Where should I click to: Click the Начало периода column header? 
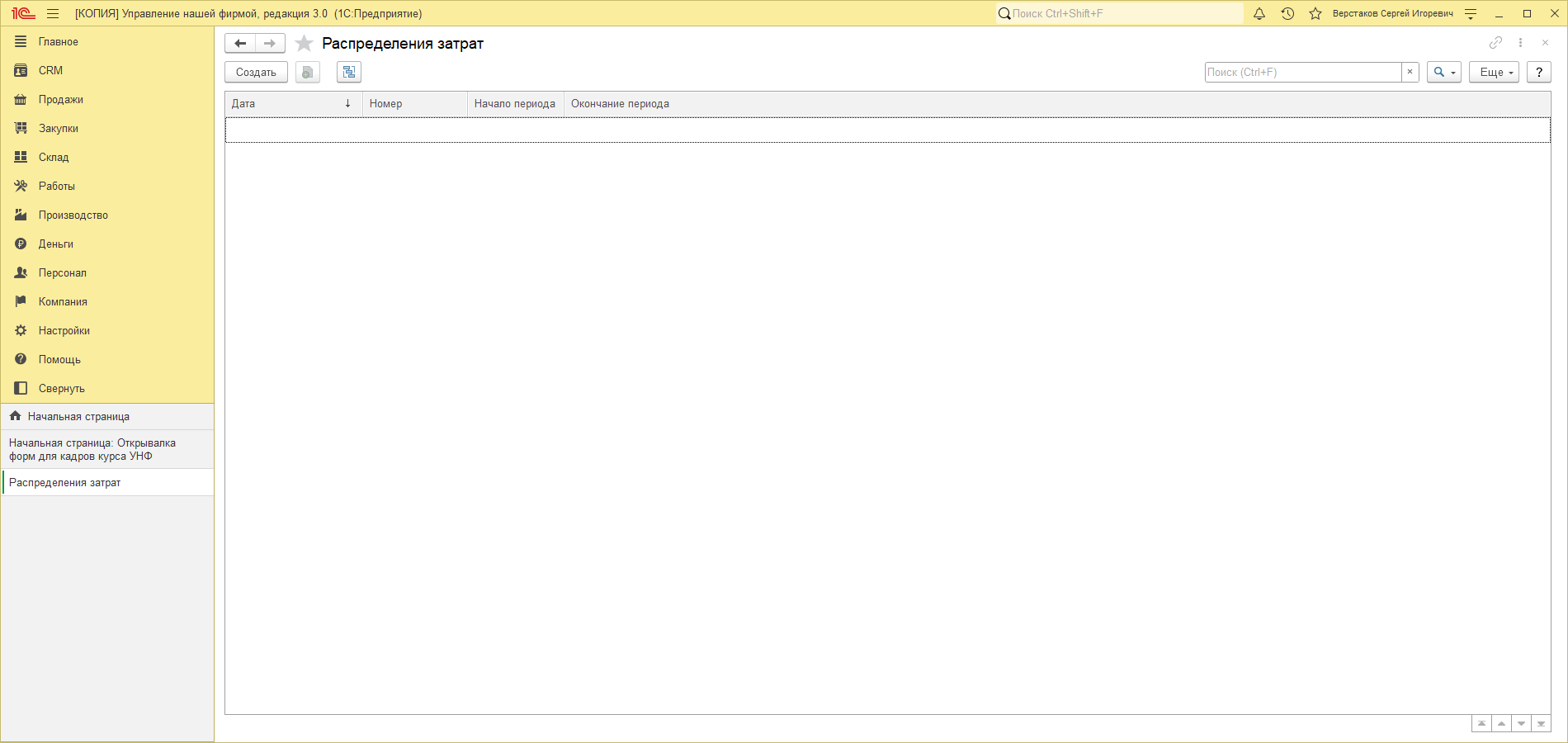[516, 103]
